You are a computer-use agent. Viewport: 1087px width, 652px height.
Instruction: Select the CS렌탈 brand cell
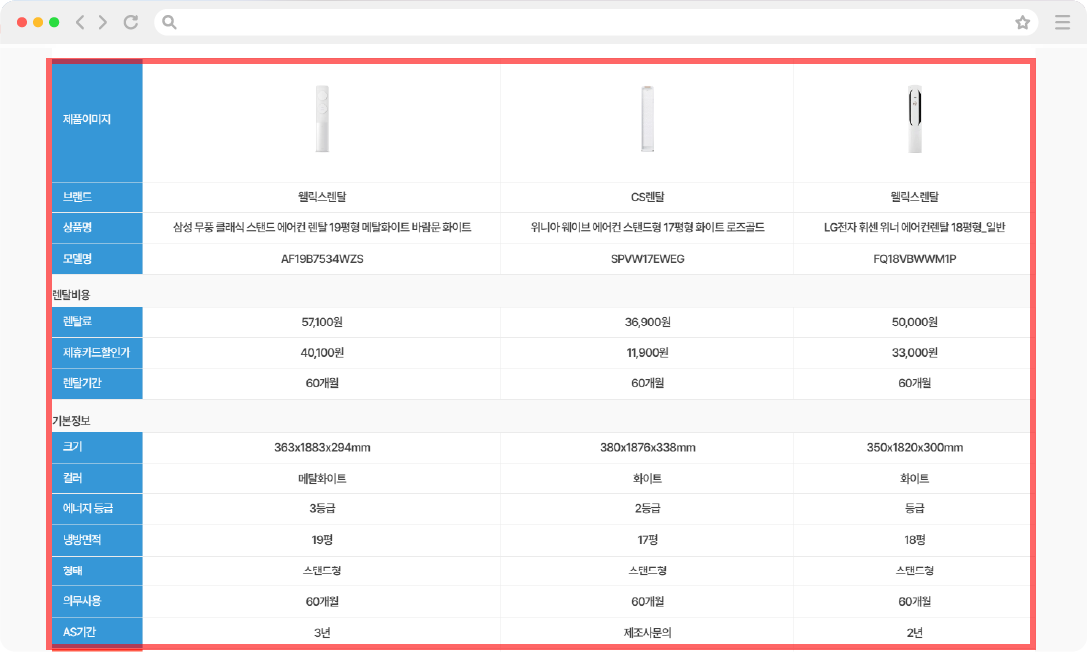[x=647, y=197]
